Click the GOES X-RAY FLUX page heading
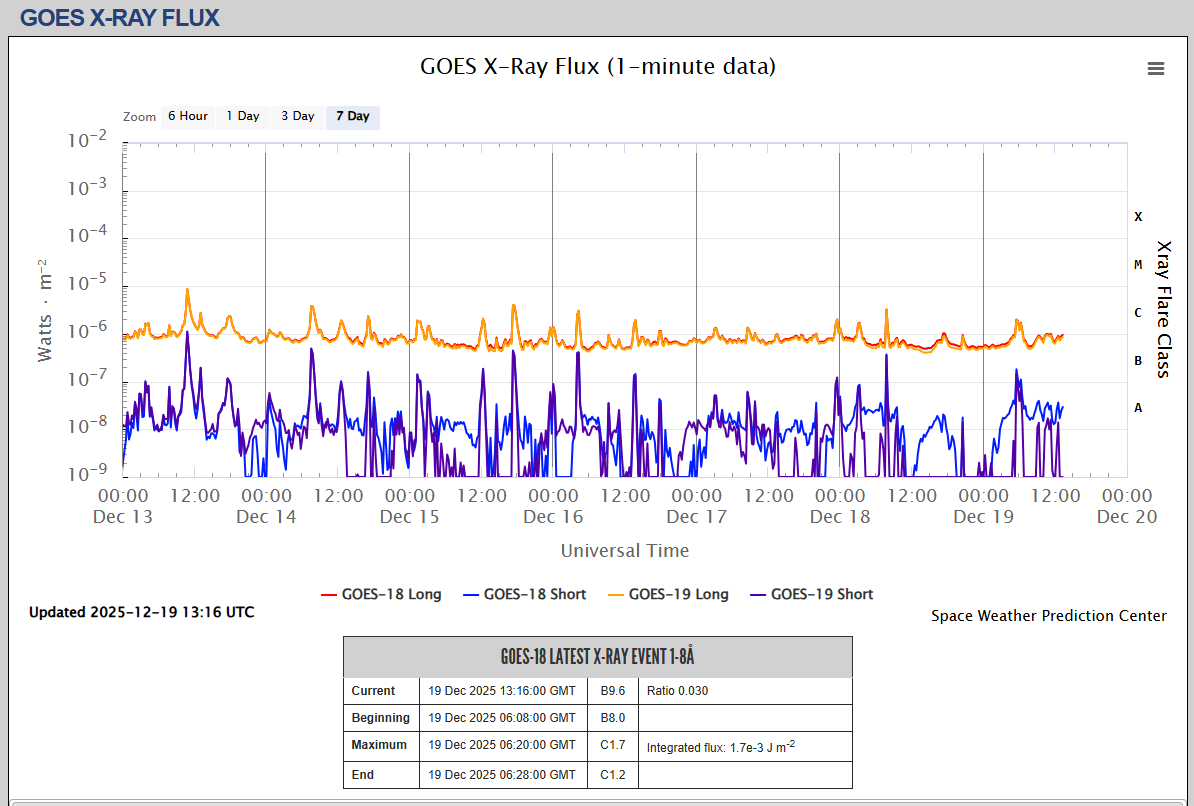 click(x=120, y=17)
